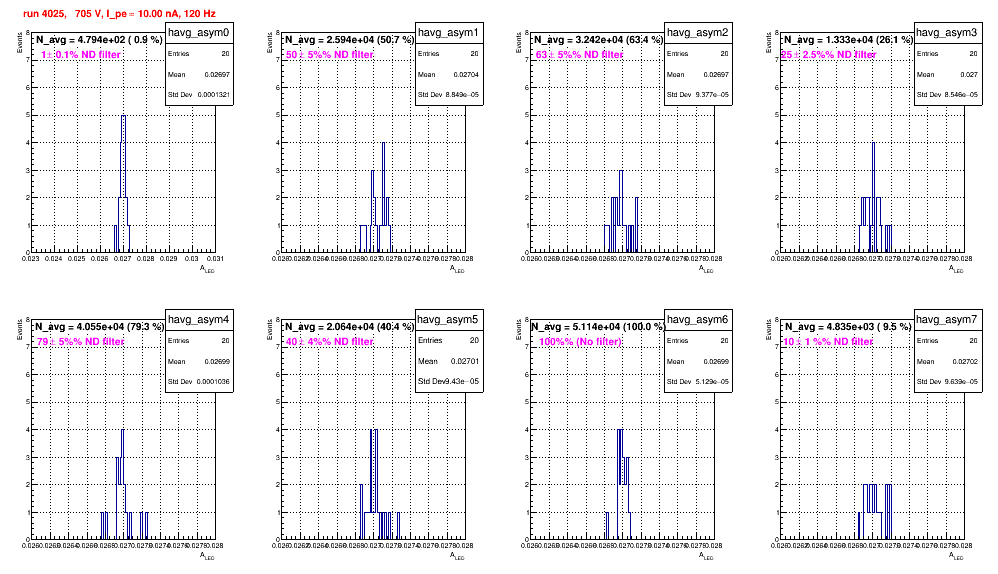This screenshot has height=574, width=998.
Task: Click the N_avg = 4.055e+04 label
Action: pos(99,326)
